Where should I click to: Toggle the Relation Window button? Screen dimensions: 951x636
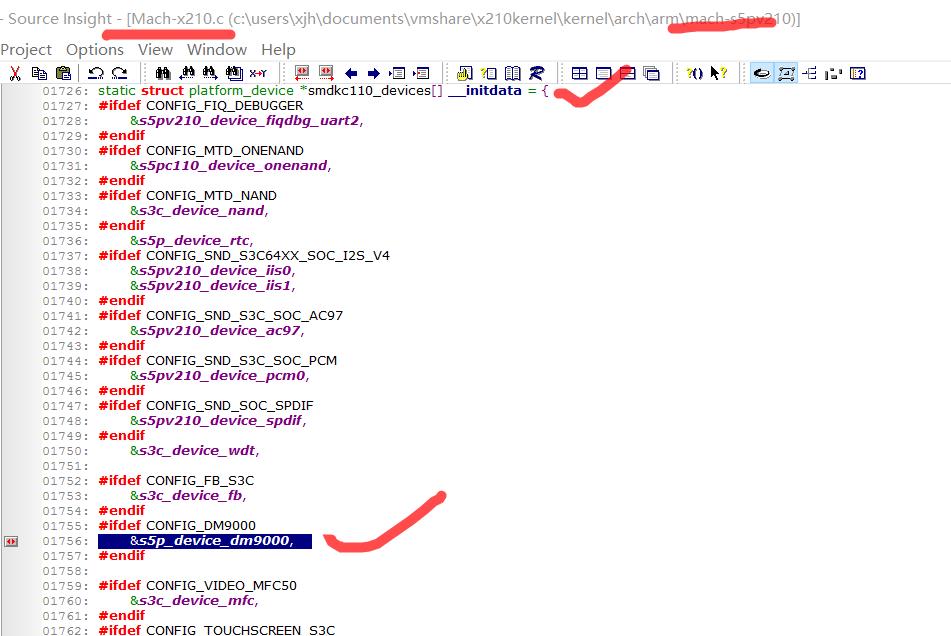(x=786, y=73)
